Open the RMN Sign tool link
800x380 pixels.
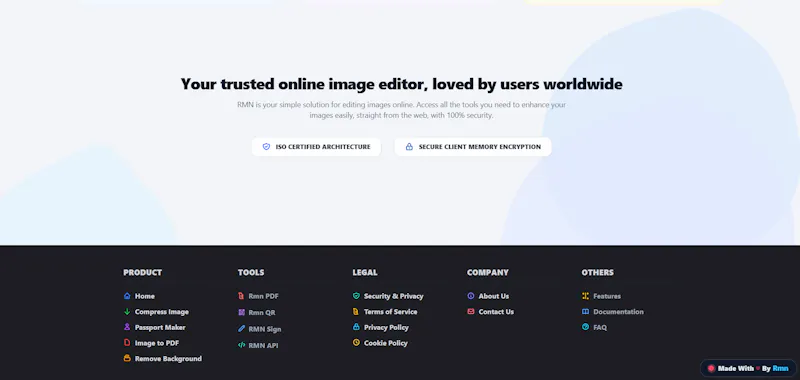tap(265, 329)
